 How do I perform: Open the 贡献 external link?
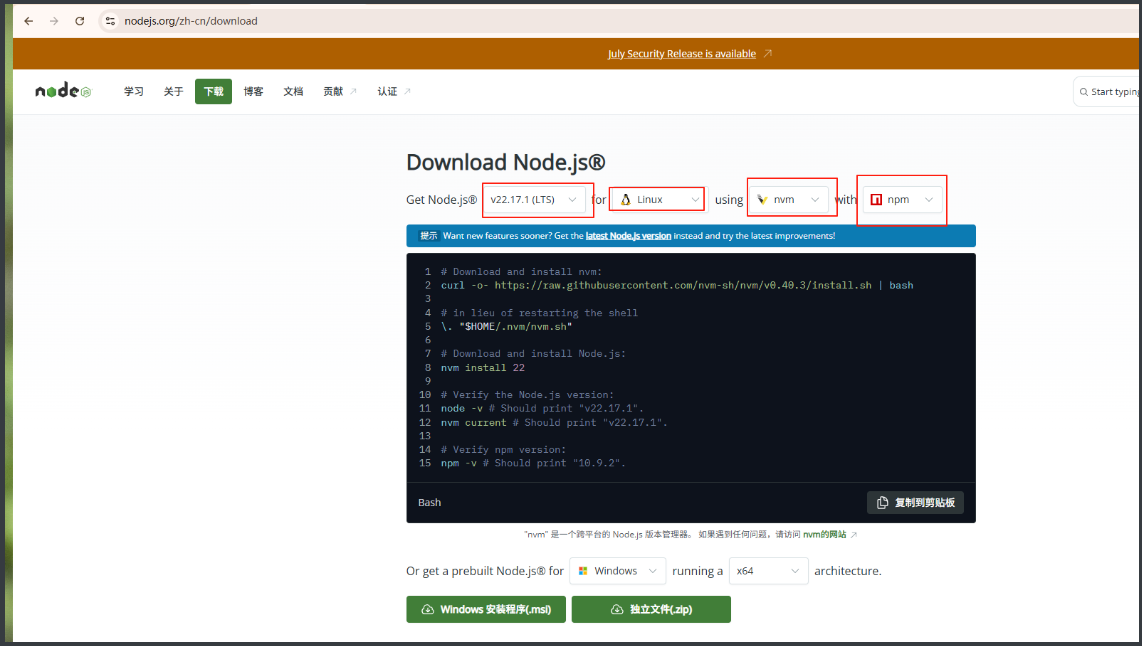339,91
